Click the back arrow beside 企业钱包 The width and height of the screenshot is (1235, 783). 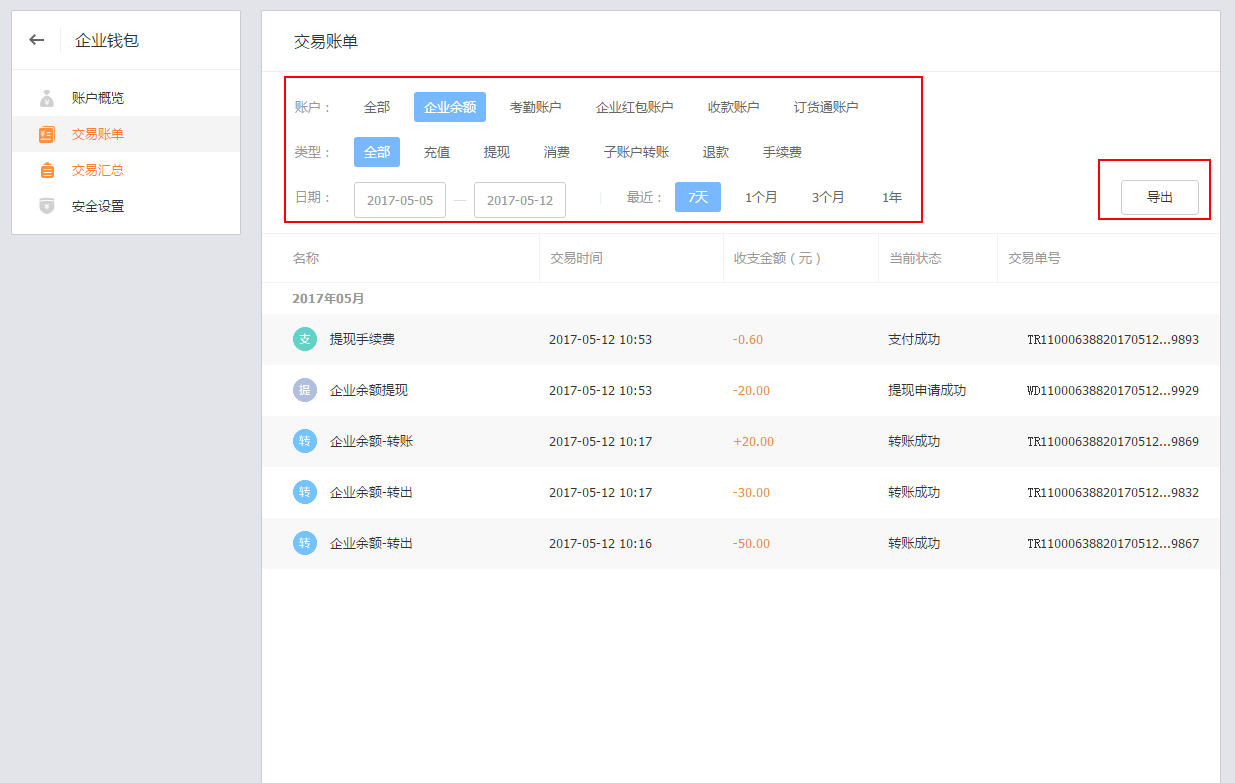37,40
